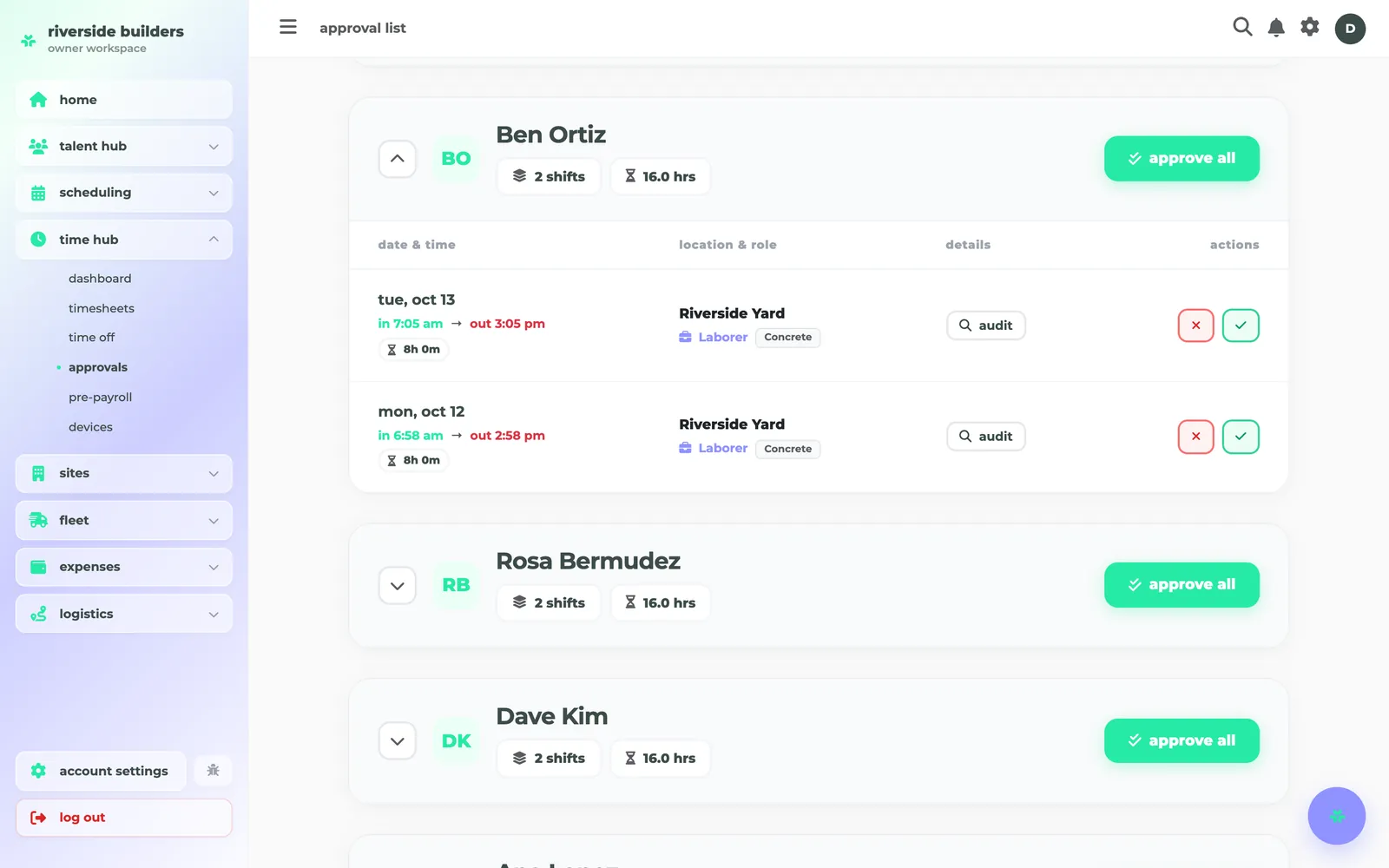Click the bug icon beside account settings
This screenshot has width=1389, height=868.
click(213, 771)
